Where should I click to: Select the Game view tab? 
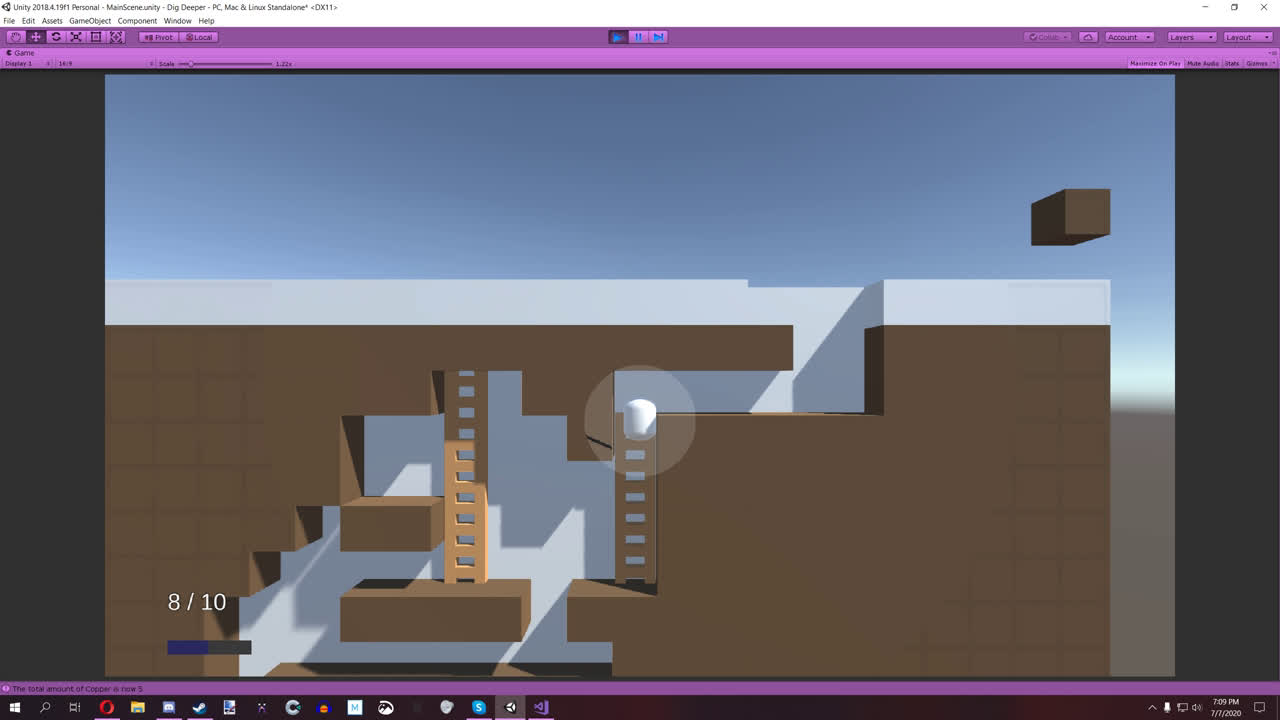[x=21, y=53]
